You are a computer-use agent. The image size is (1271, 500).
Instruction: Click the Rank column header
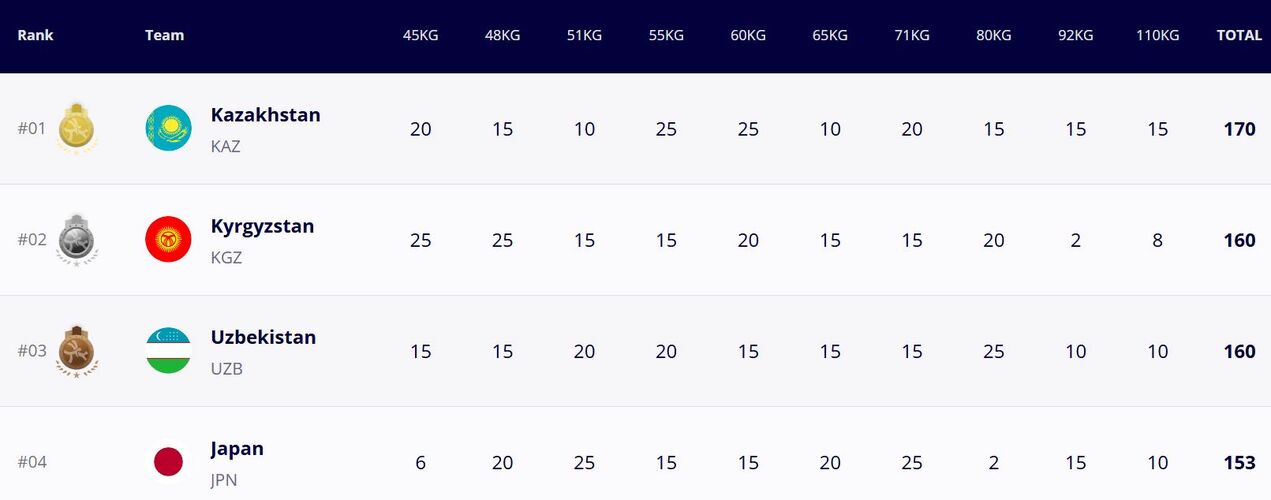[x=35, y=35]
